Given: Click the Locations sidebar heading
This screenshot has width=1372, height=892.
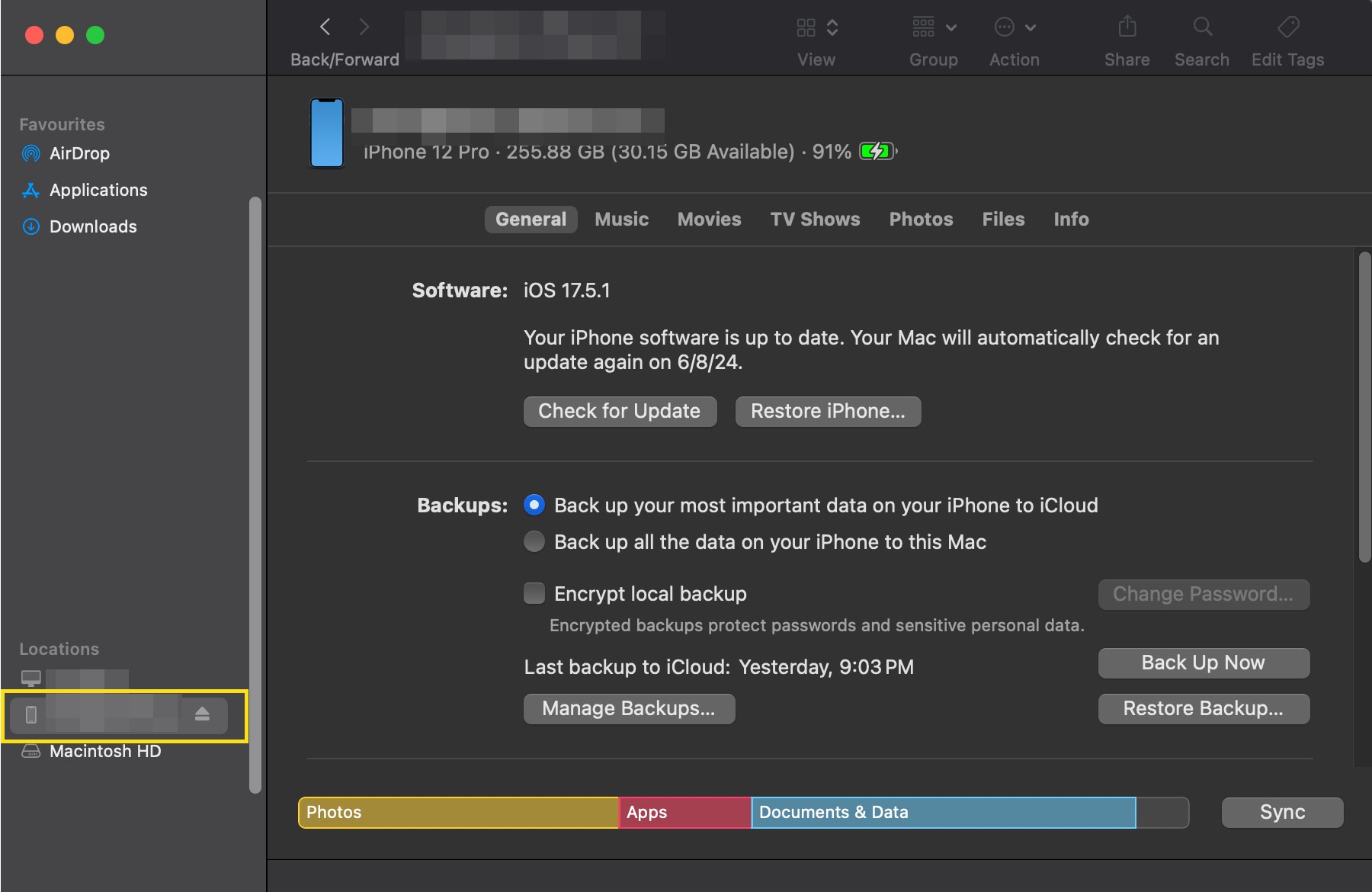Looking at the screenshot, I should (59, 649).
